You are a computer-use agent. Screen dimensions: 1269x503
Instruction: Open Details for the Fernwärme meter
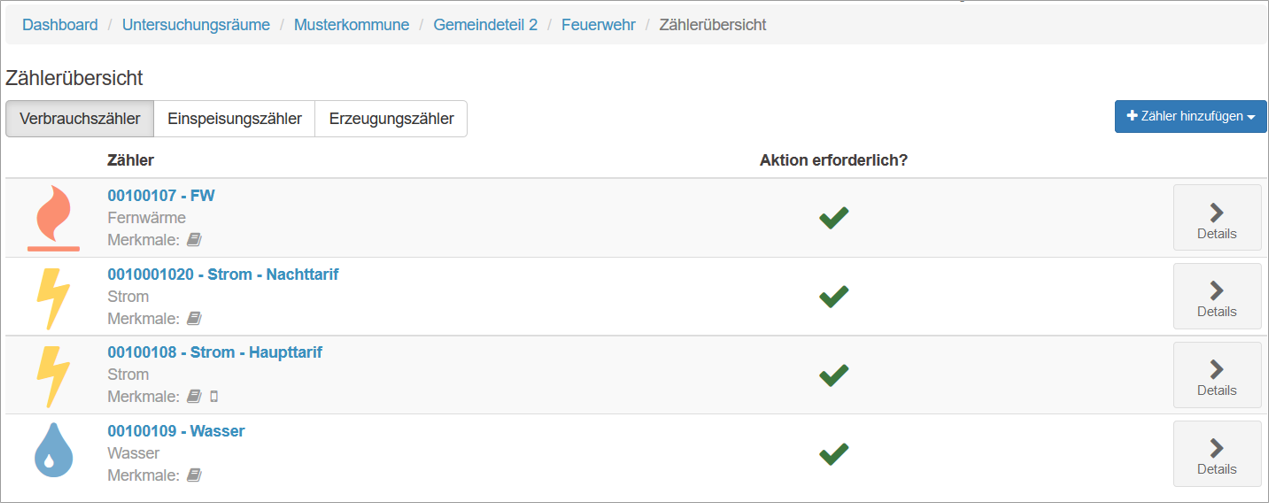[1217, 217]
